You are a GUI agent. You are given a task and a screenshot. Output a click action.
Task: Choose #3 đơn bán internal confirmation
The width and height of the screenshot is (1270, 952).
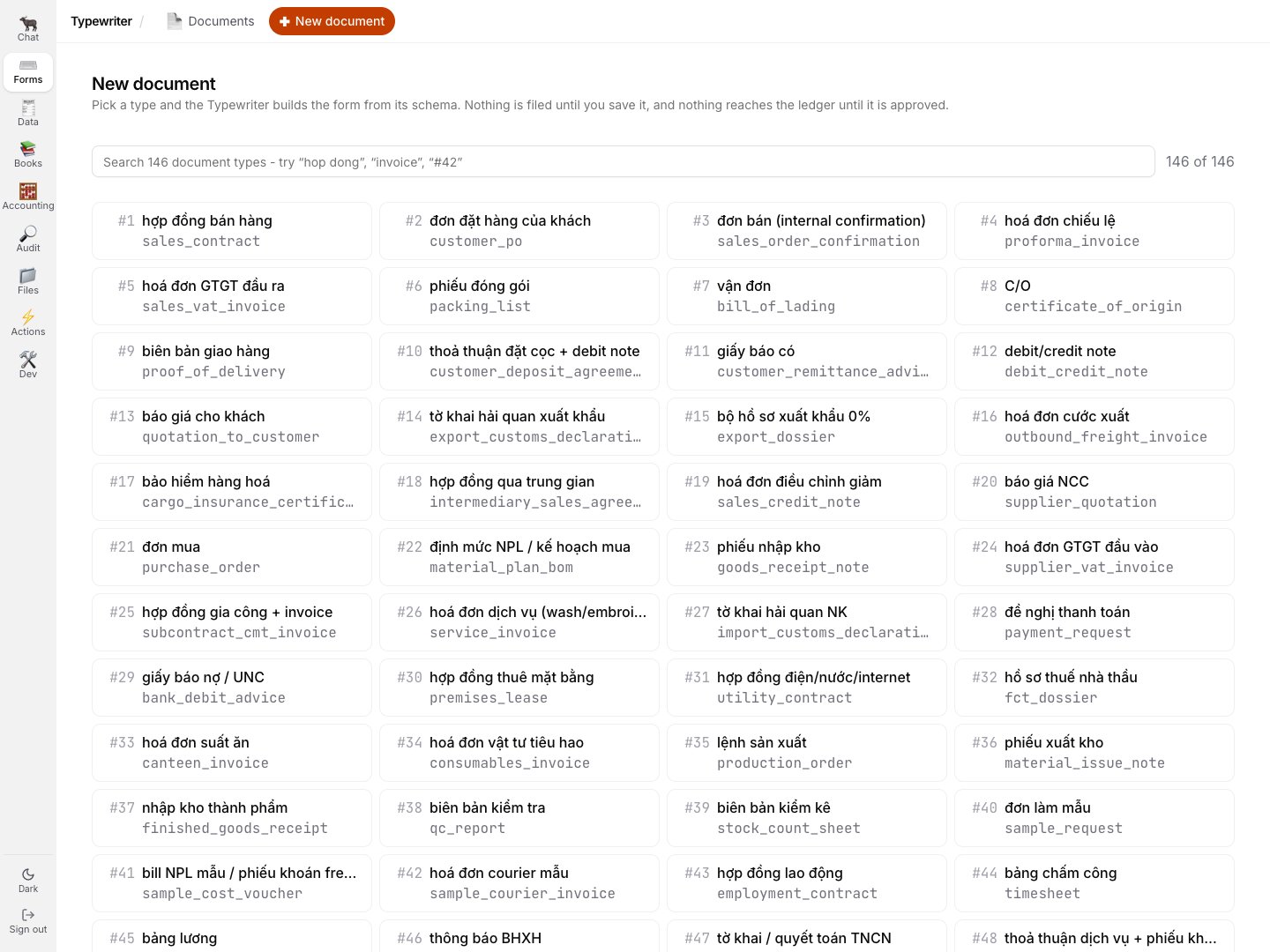(x=807, y=231)
